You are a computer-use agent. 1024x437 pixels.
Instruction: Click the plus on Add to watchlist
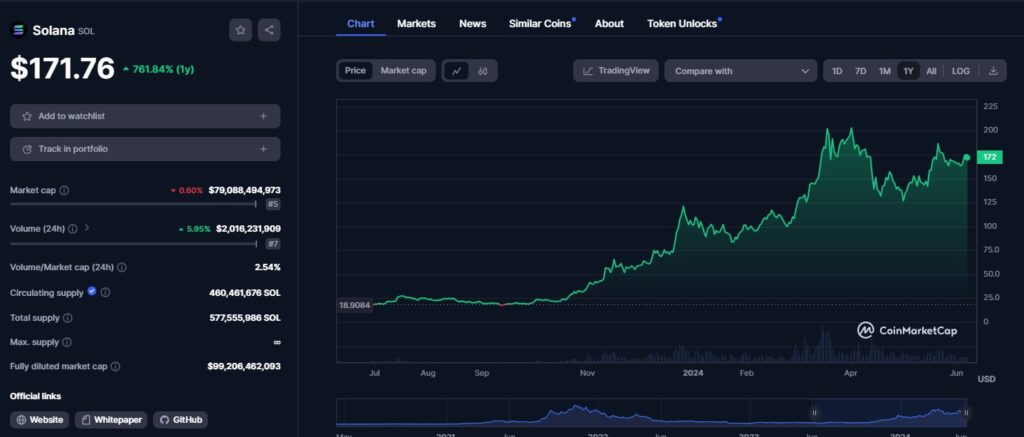(263, 116)
